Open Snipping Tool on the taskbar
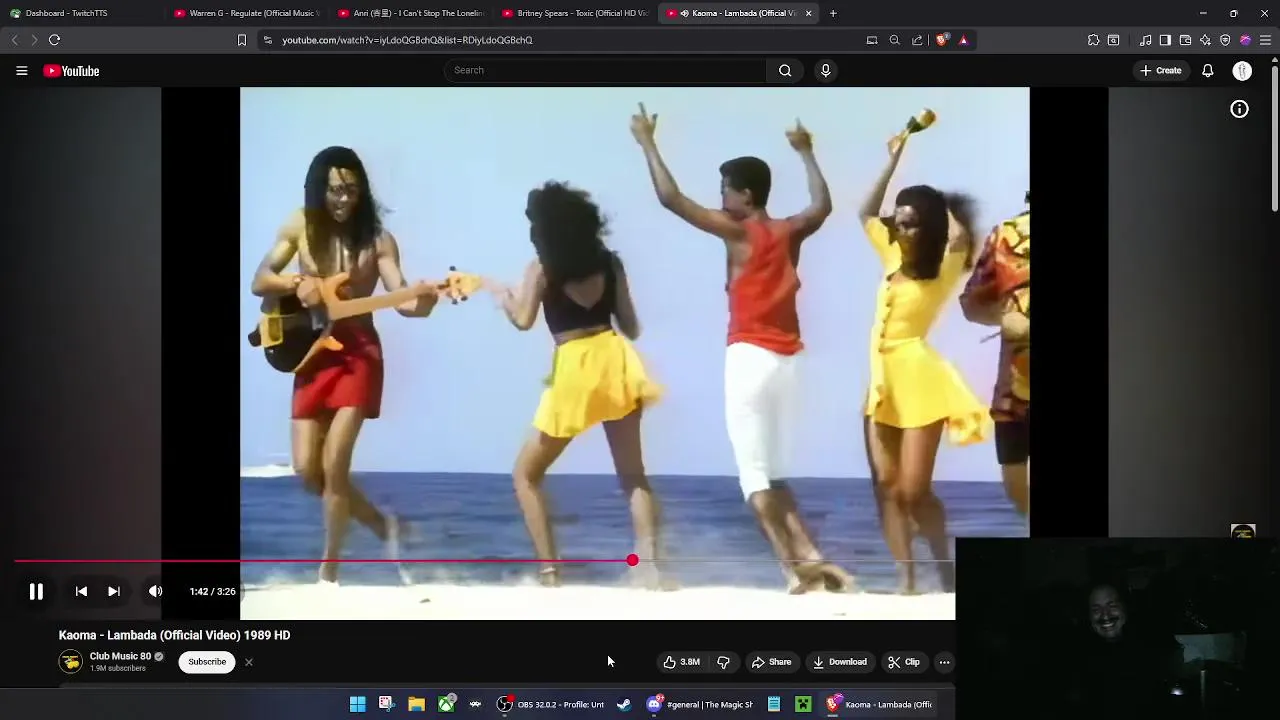The width and height of the screenshot is (1280, 720). tap(387, 704)
